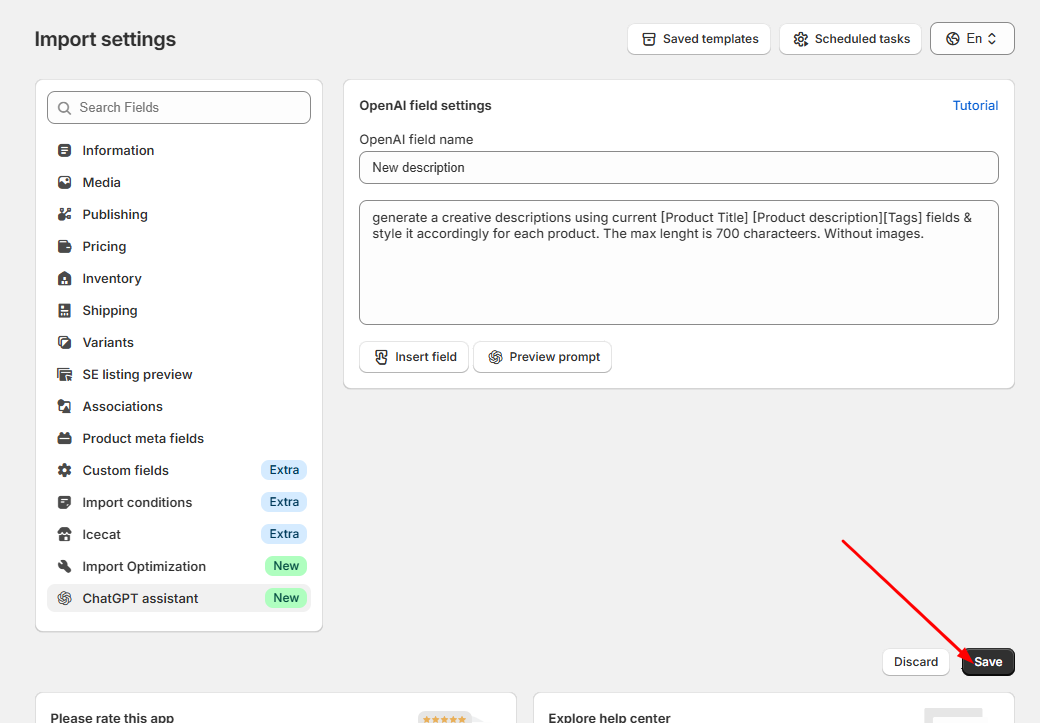Click the Extra badge beside Icecat

(x=284, y=534)
